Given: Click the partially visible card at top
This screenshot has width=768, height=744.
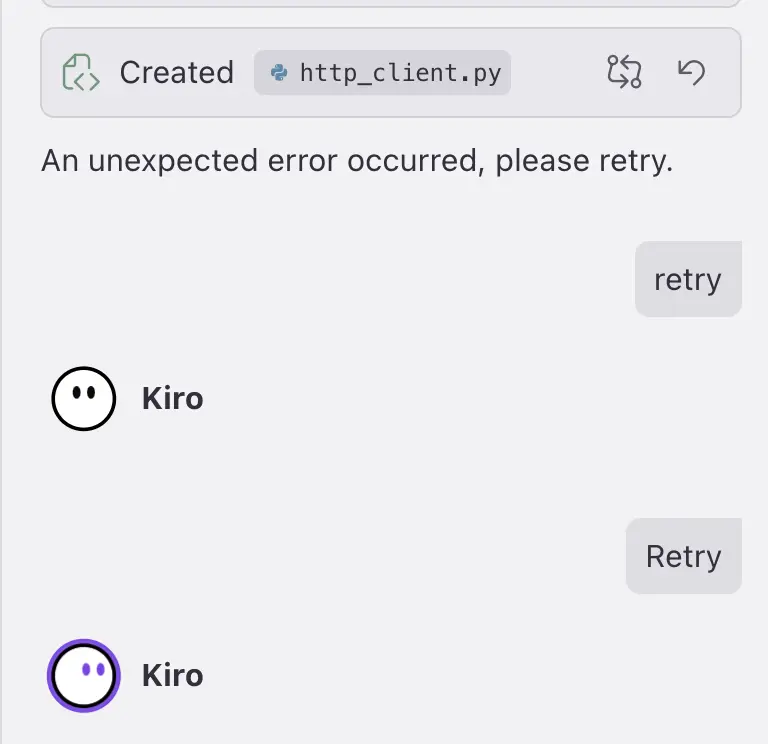Looking at the screenshot, I should 391,3.
